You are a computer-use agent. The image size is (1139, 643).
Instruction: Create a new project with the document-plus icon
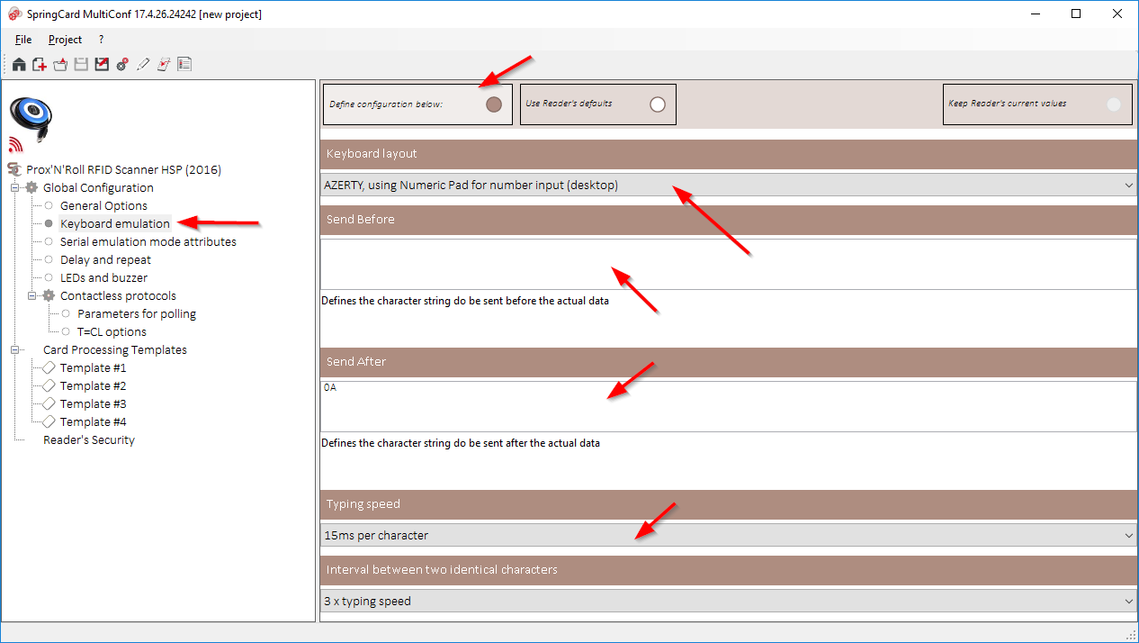click(x=39, y=65)
